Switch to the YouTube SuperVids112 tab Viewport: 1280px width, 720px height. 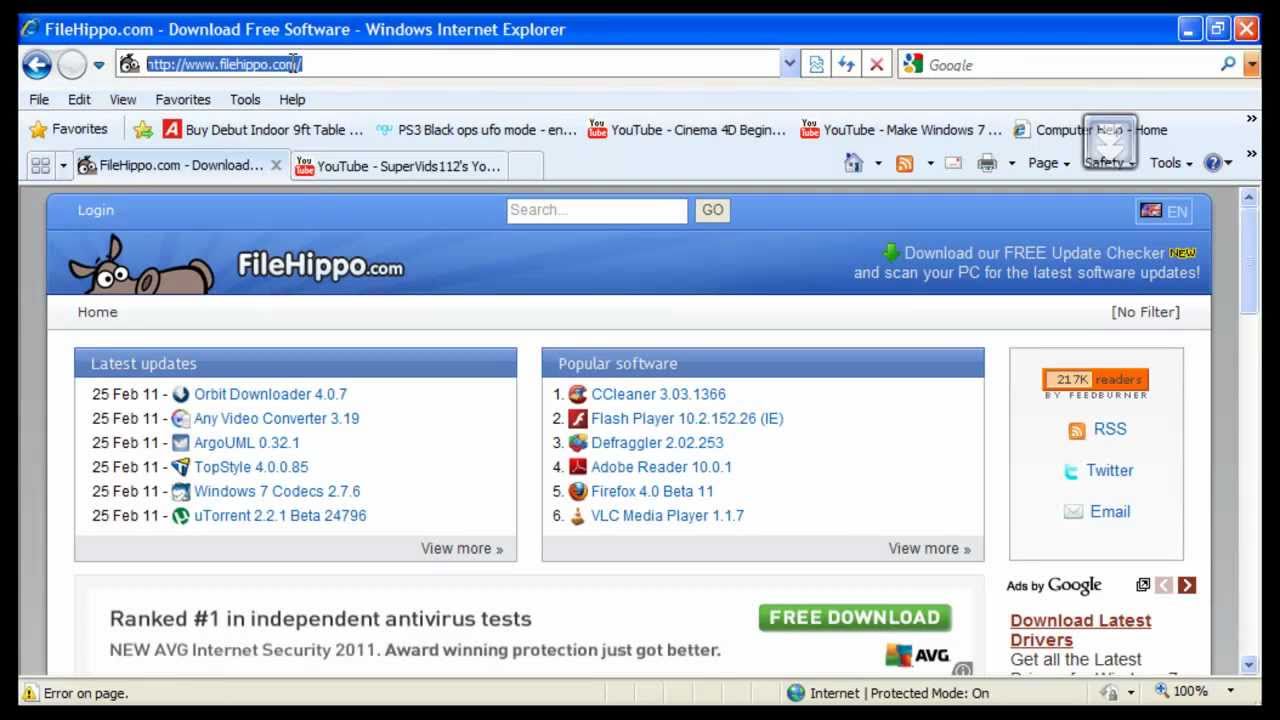(399, 166)
